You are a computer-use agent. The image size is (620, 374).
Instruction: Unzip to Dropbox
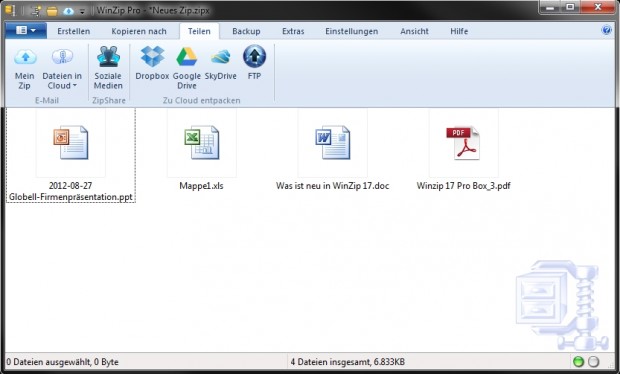coord(152,63)
